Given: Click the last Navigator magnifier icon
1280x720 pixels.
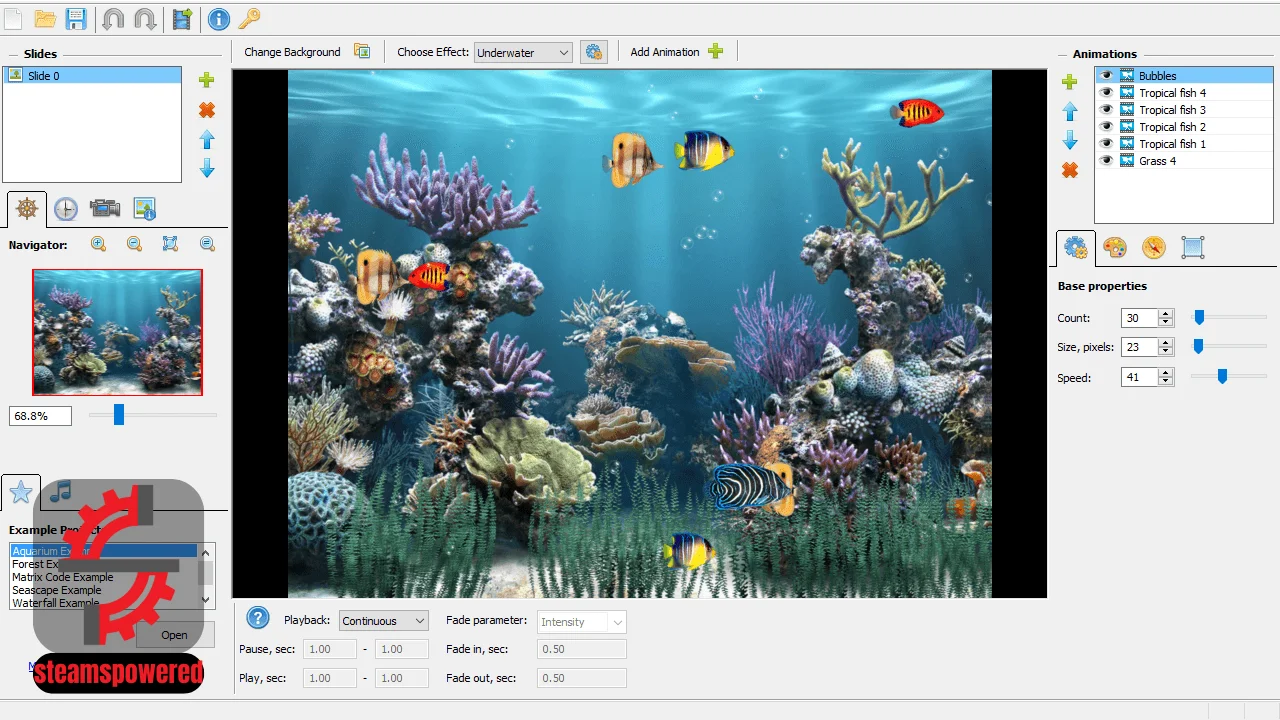Looking at the screenshot, I should [x=207, y=244].
